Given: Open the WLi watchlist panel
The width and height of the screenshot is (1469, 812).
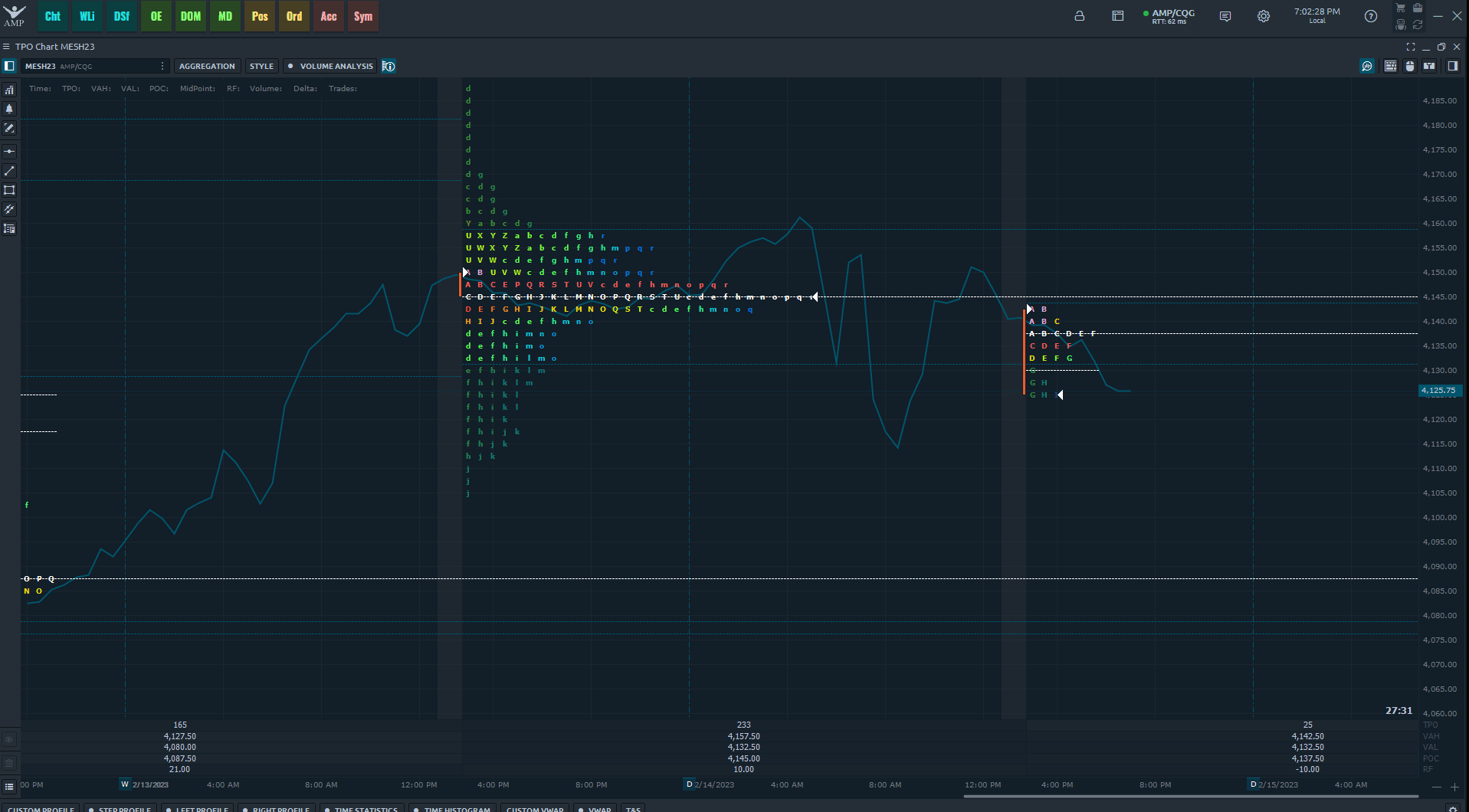Looking at the screenshot, I should coord(87,16).
